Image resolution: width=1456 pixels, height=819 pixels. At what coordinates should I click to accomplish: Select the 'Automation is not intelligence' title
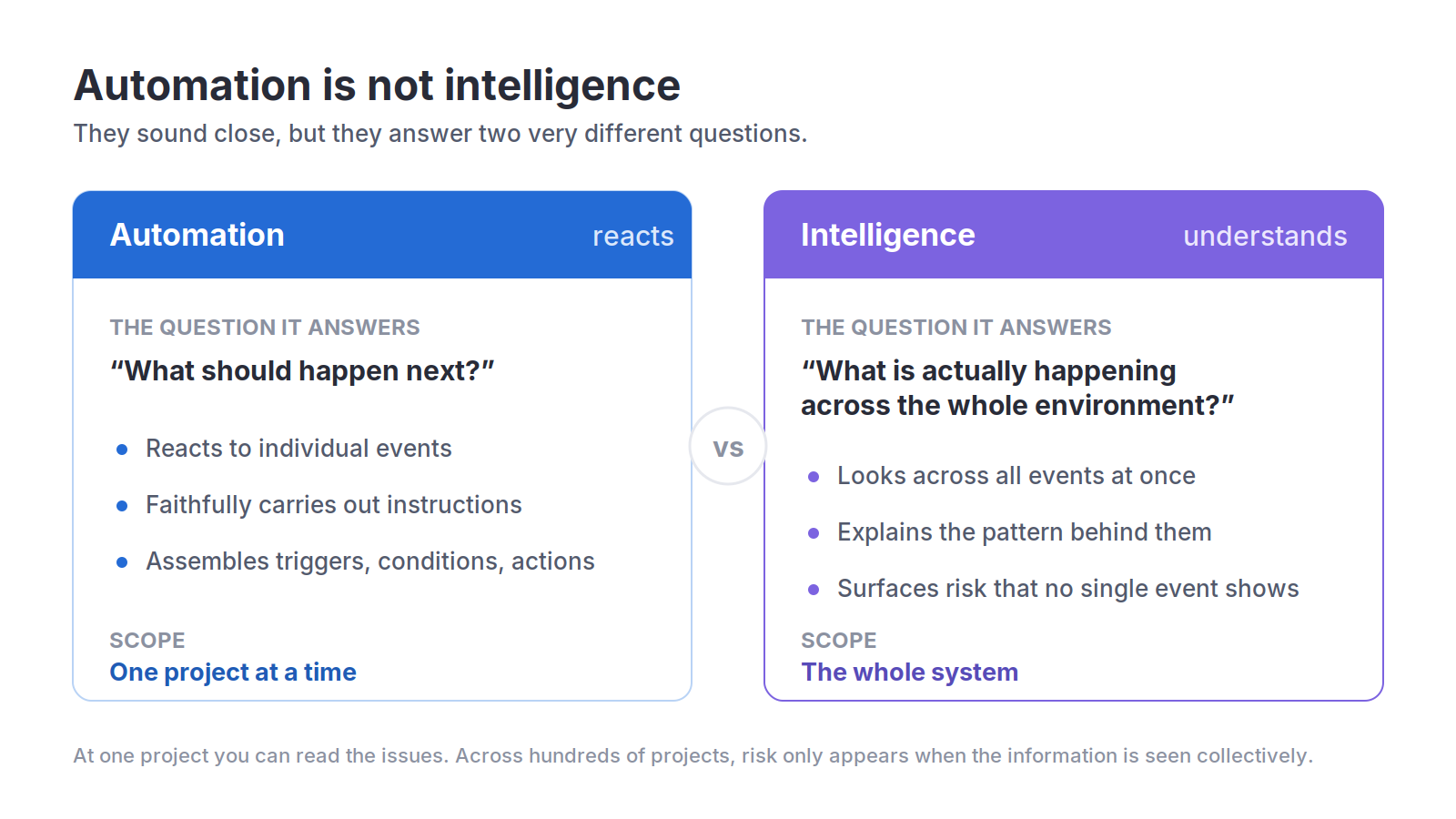pyautogui.click(x=377, y=86)
